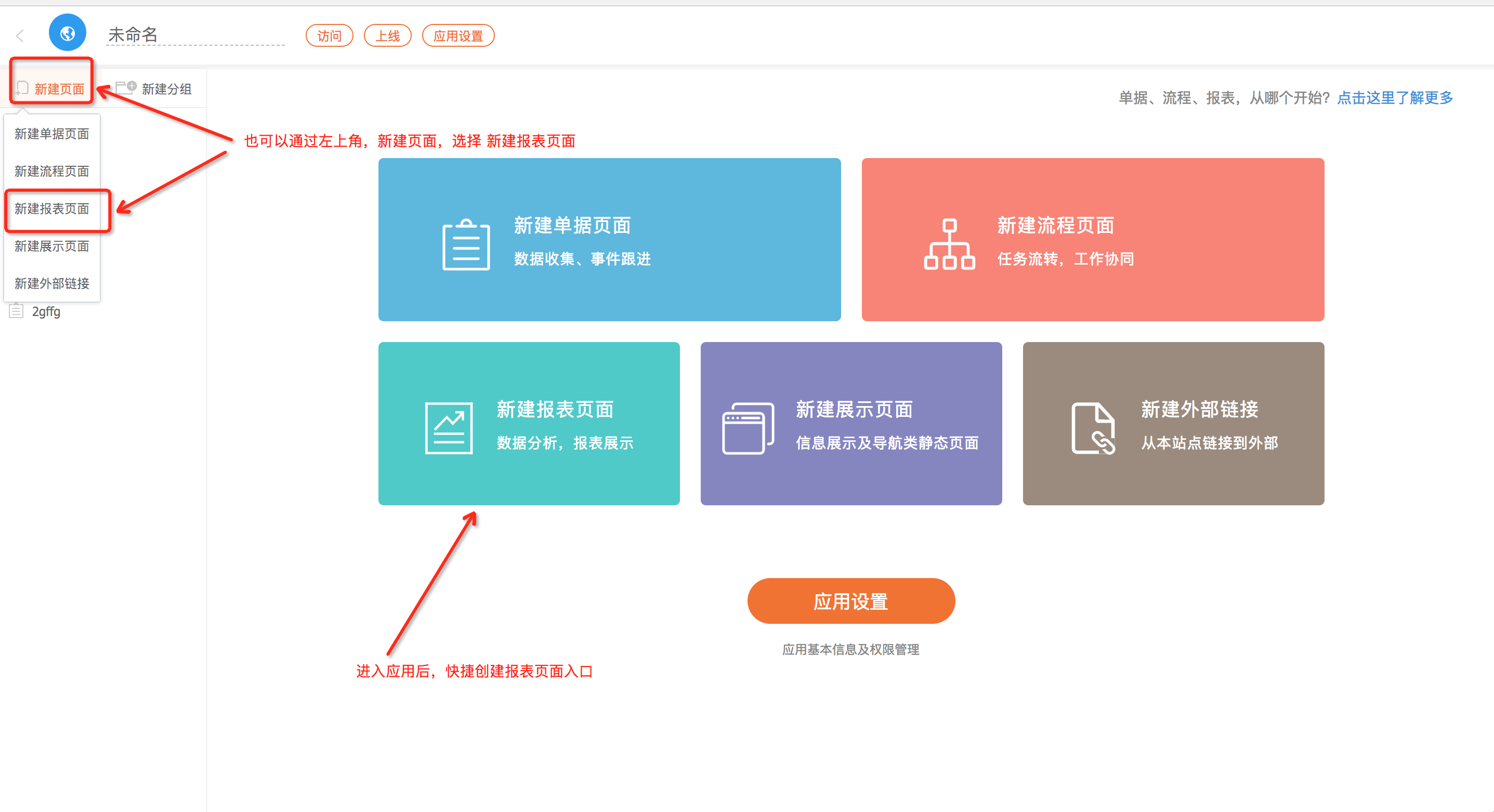Choose 新建报表页面 in dropdown list
The image size is (1494, 812).
pos(52,209)
